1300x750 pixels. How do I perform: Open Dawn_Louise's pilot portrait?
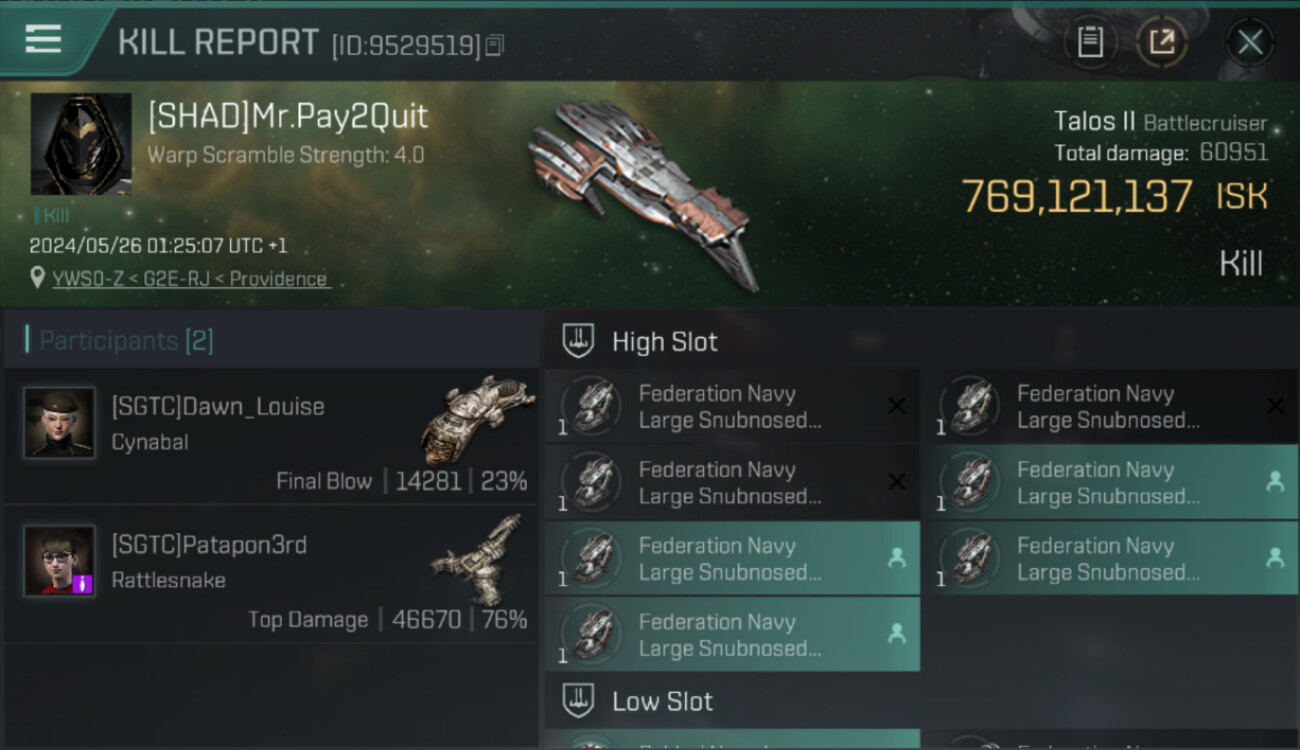60,423
